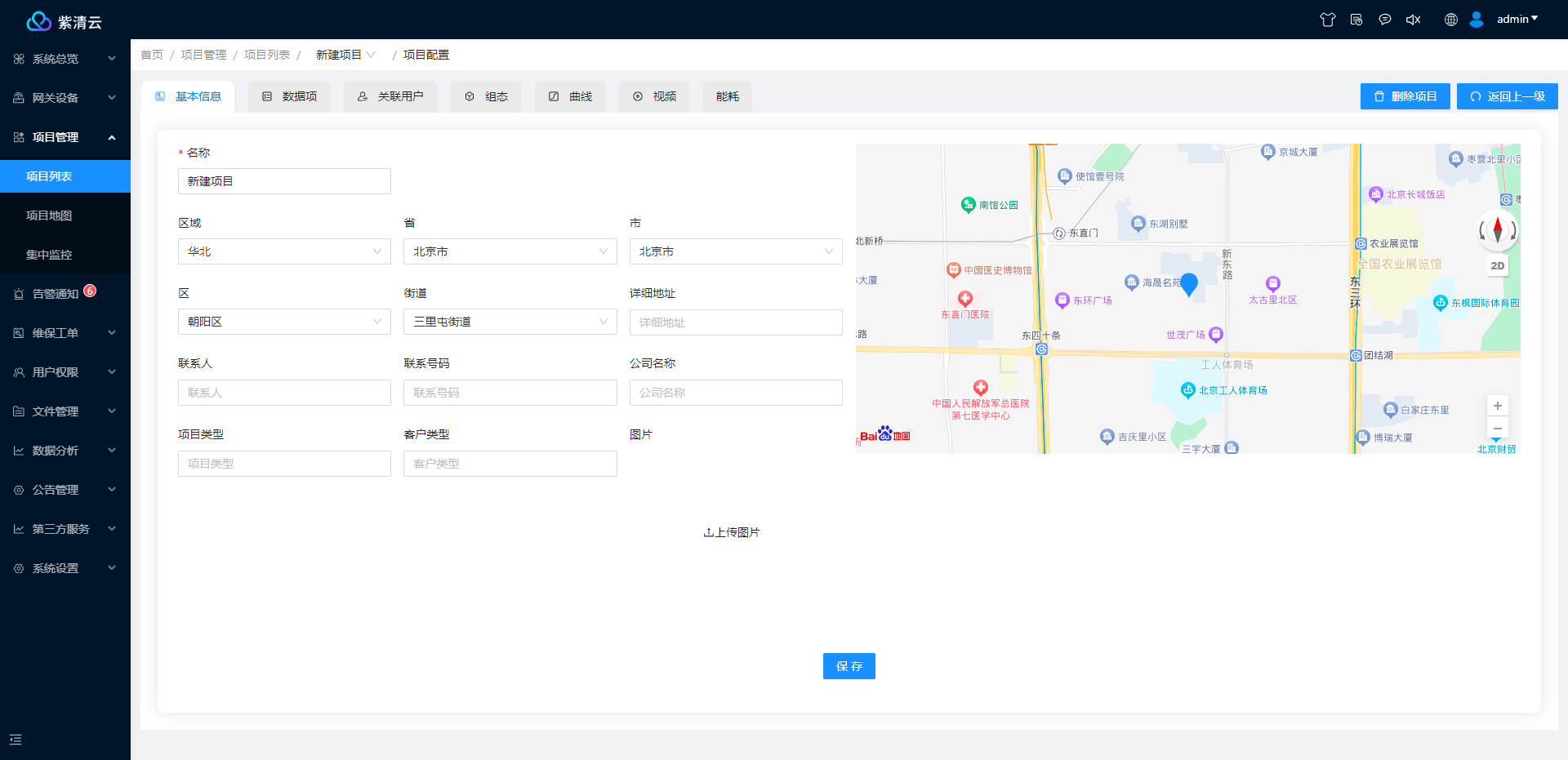The height and width of the screenshot is (760, 1568).
Task: Open the 市 dropdown showing 北京市
Action: tap(736, 251)
